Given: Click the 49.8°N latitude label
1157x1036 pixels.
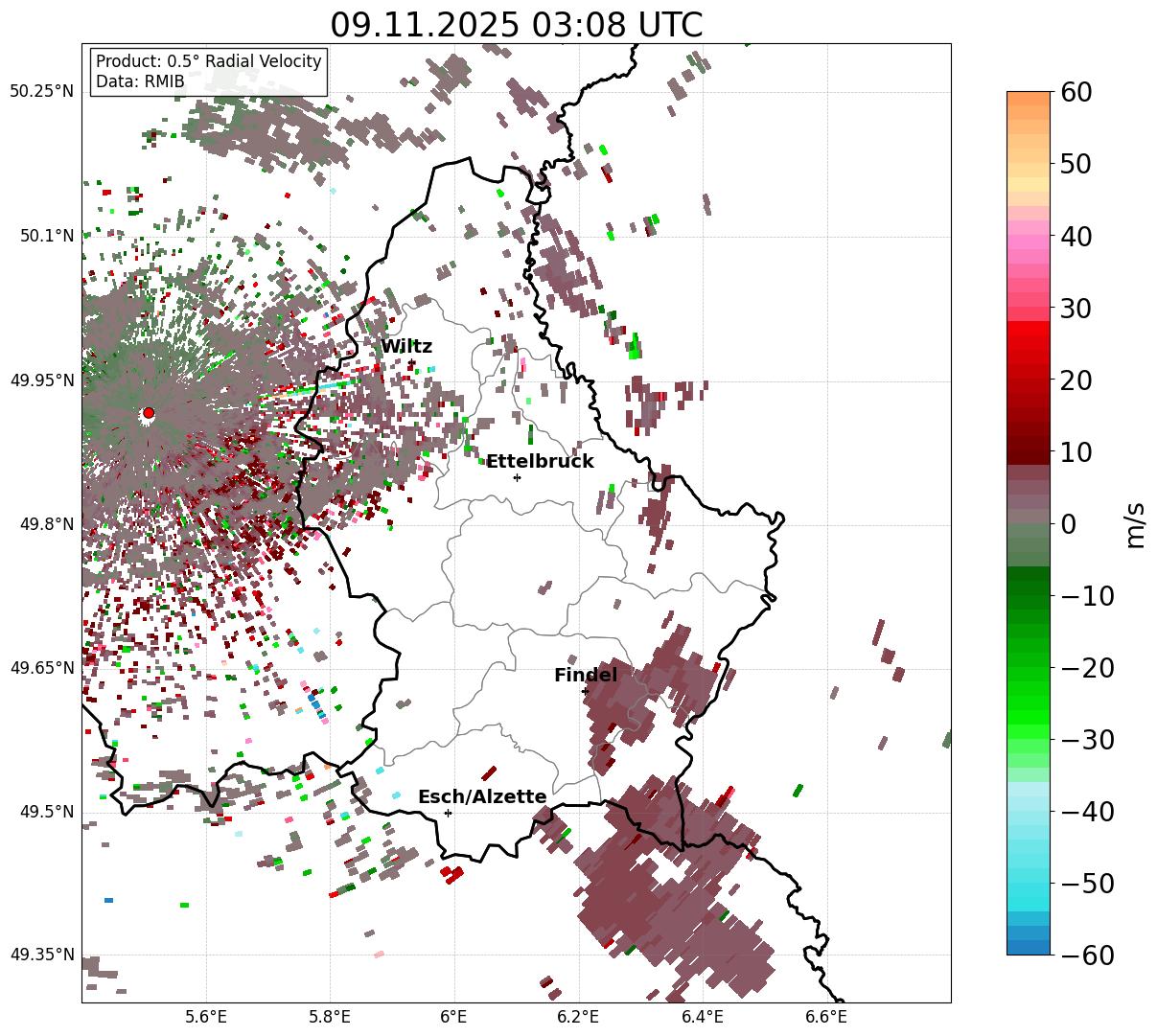Looking at the screenshot, I should [x=46, y=524].
